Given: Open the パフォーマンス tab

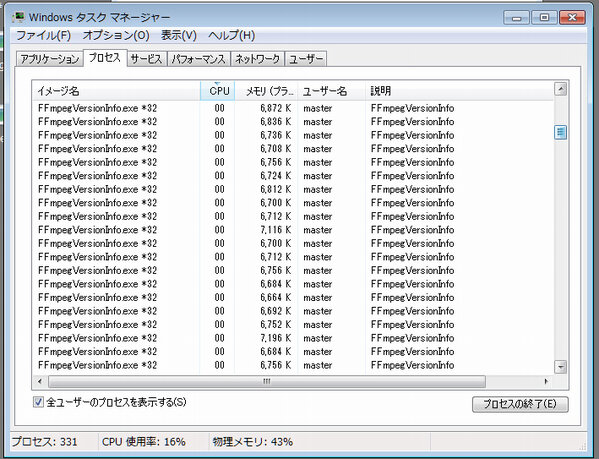Looking at the screenshot, I should click(x=198, y=59).
